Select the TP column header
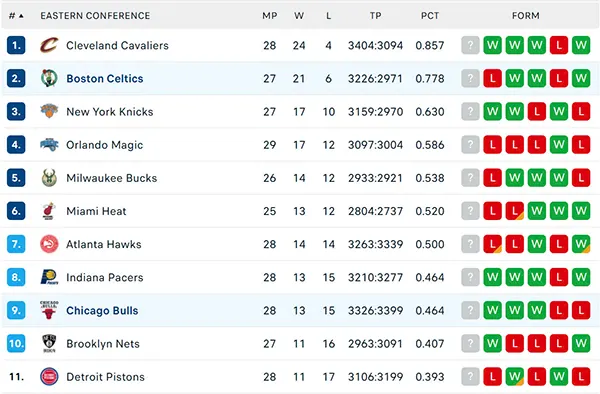600x394 pixels. tap(375, 16)
